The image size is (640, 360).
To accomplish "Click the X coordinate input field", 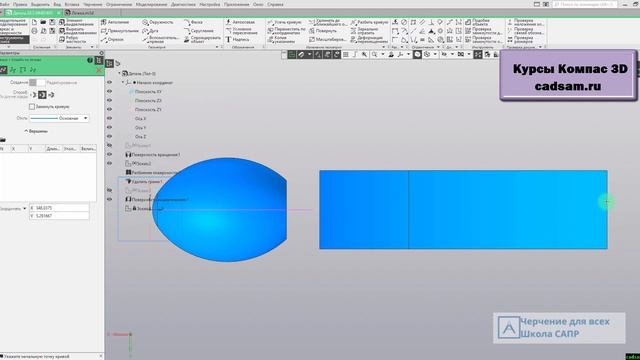I will (x=59, y=208).
